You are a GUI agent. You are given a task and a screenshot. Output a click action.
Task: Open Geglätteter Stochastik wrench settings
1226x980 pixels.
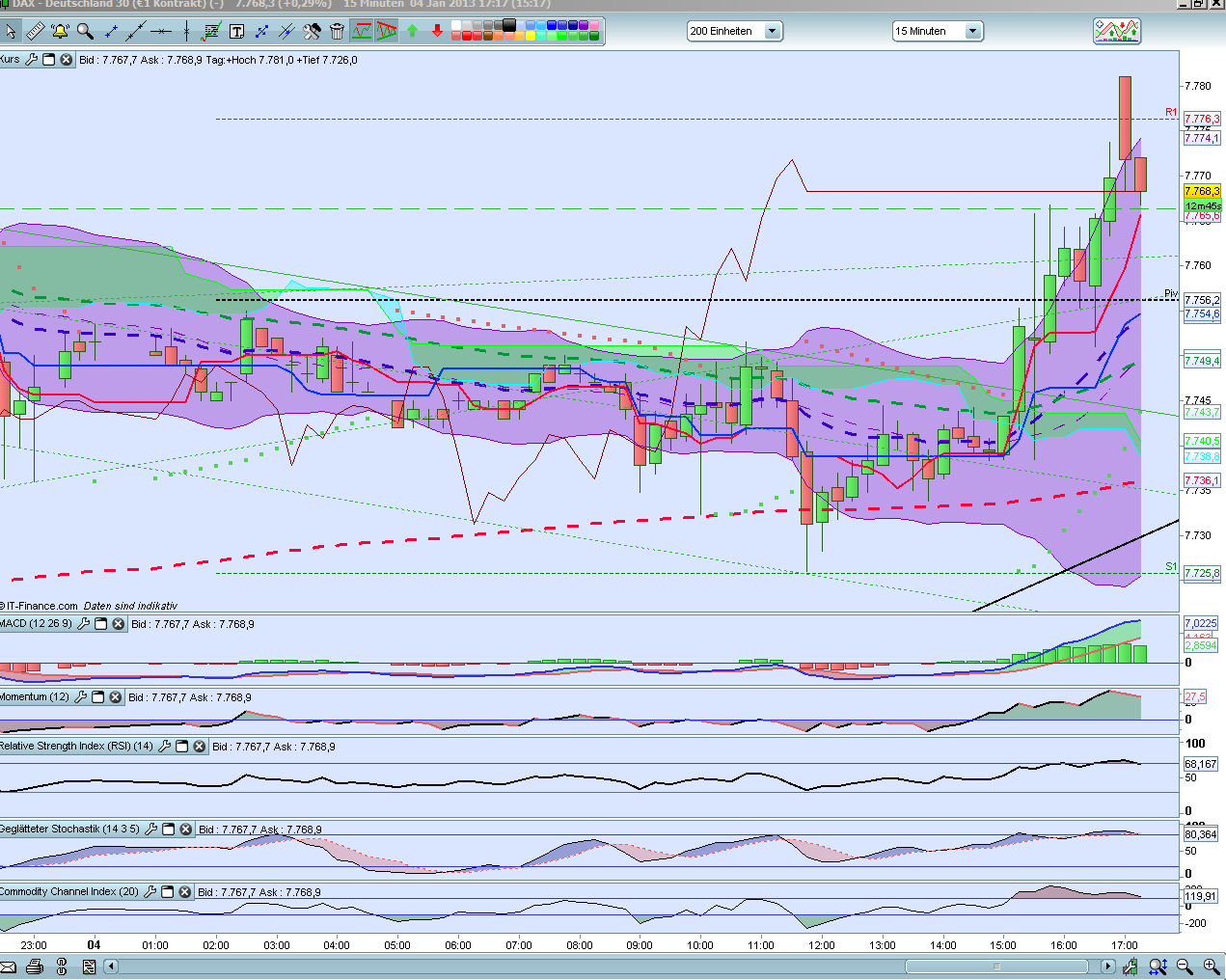coord(150,830)
